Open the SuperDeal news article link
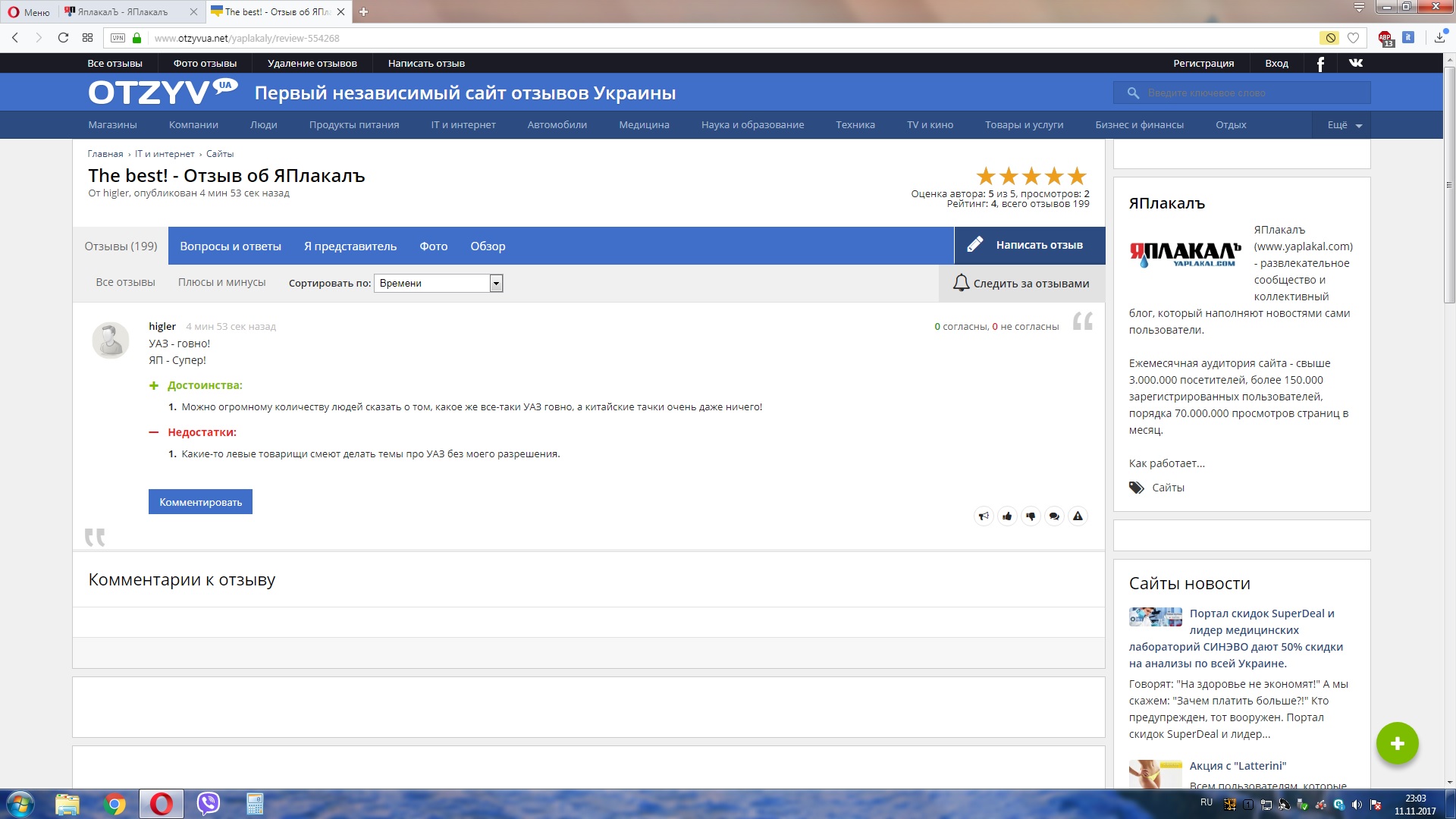Screen dimensions: 1456x819 click(x=1236, y=639)
